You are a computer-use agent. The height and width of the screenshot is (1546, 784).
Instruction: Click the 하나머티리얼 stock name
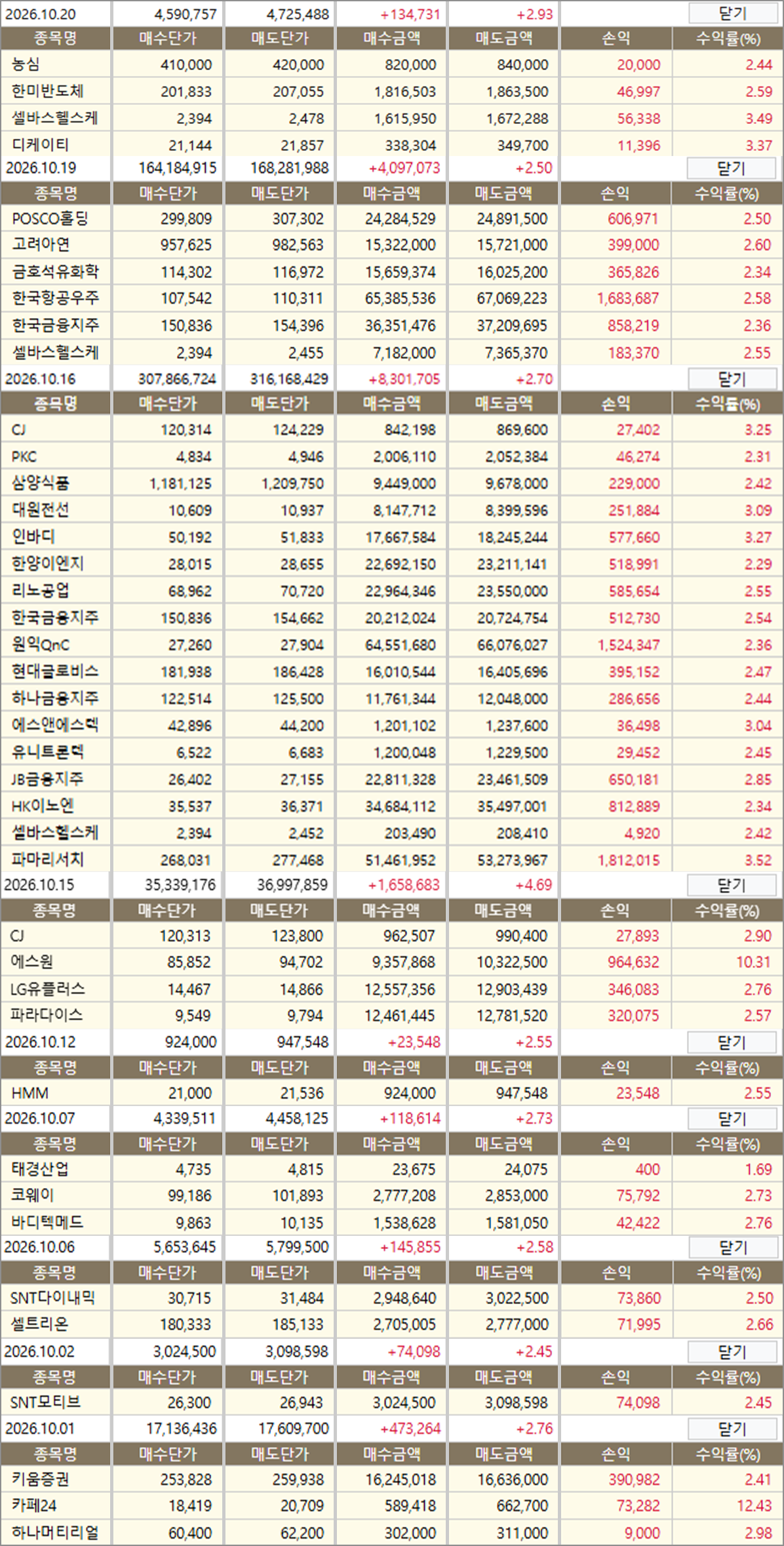55,1533
